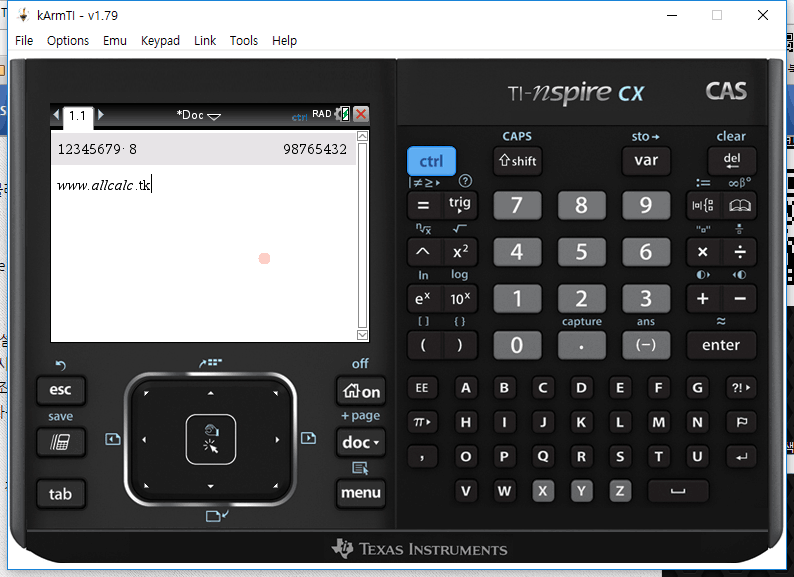
Task: Open the Emu menu
Action: (x=114, y=41)
